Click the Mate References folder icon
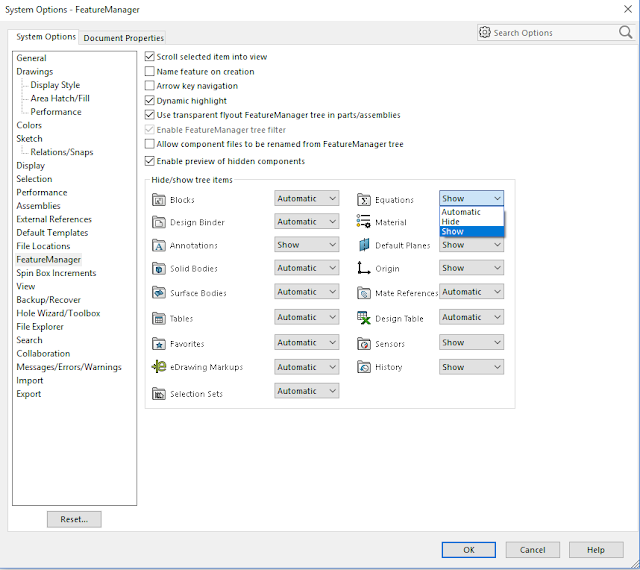This screenshot has height=570, width=640. tap(364, 293)
